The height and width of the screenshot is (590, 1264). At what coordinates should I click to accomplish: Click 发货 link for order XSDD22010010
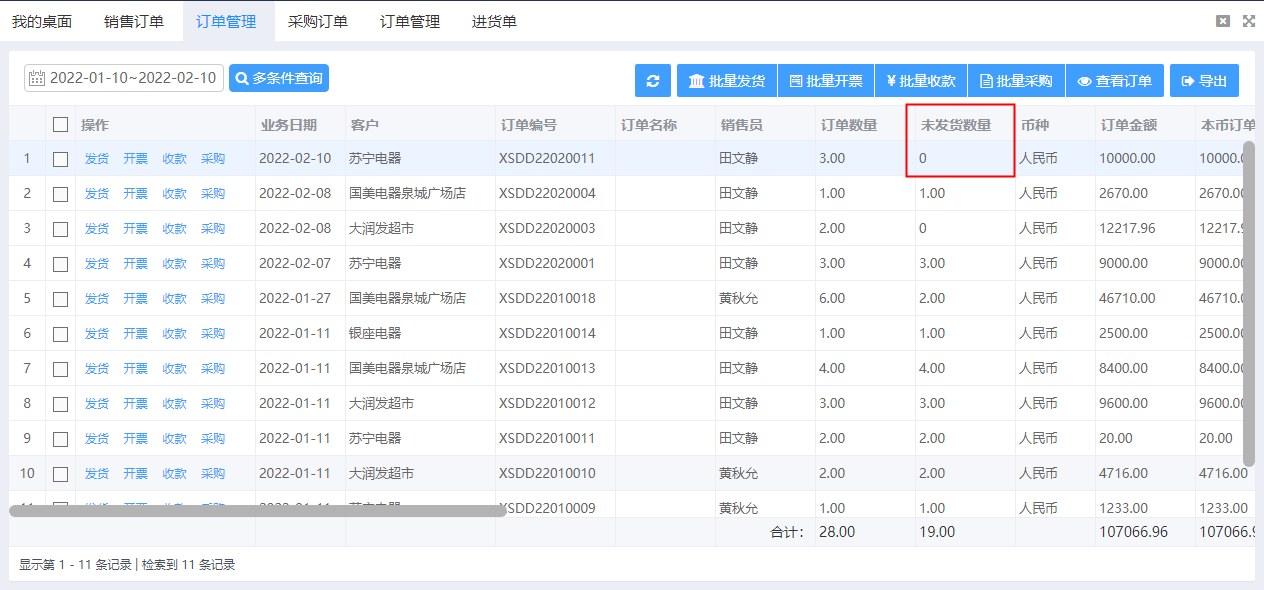click(x=97, y=474)
